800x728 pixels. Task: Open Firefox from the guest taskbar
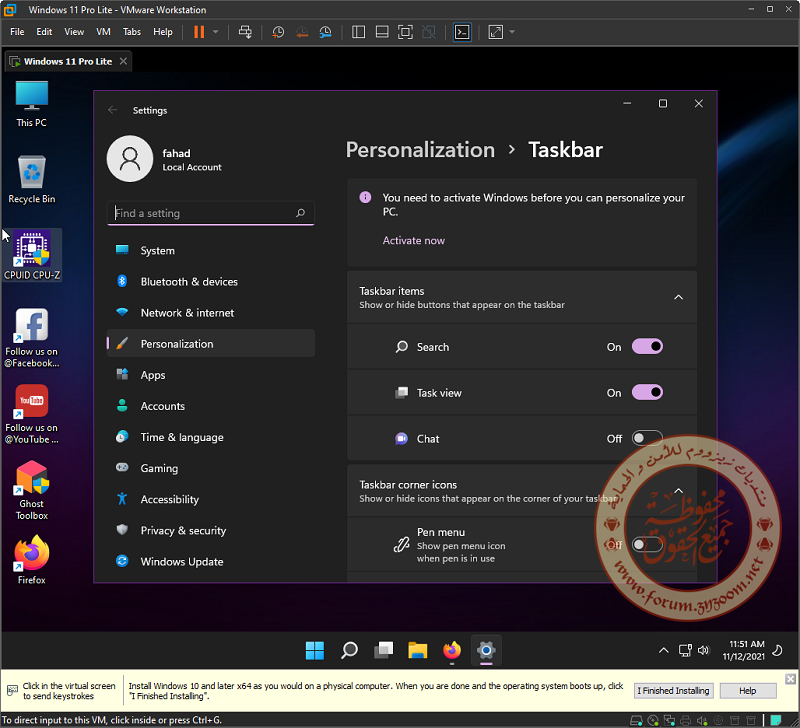[x=452, y=650]
